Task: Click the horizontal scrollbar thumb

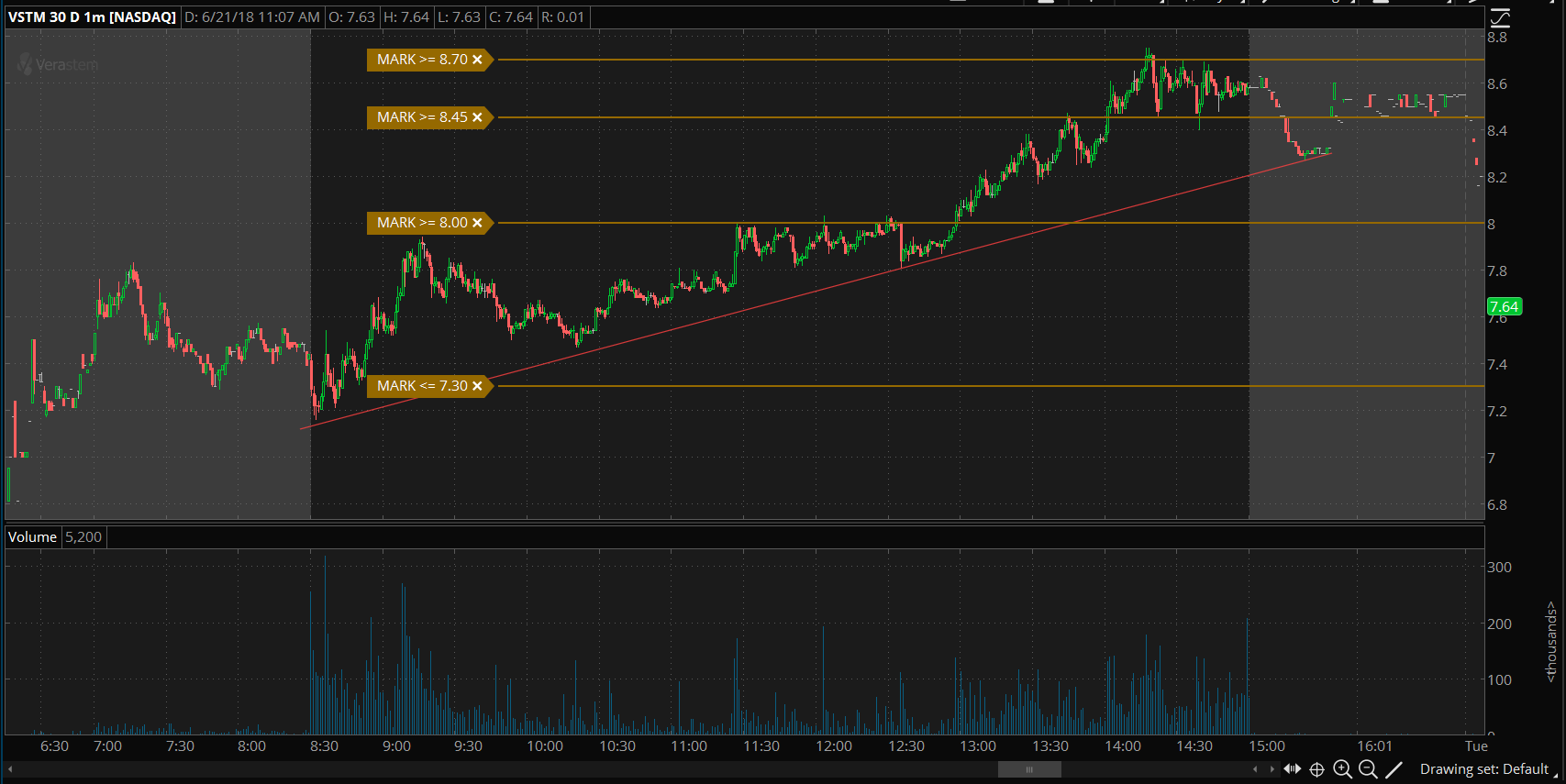Action: point(1029,769)
